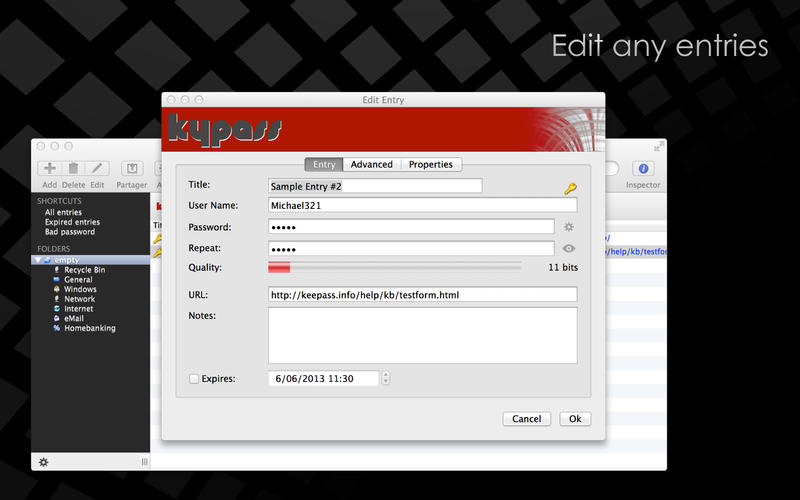Click the Add entry plus icon
Viewport: 800px width, 500px height.
50,169
